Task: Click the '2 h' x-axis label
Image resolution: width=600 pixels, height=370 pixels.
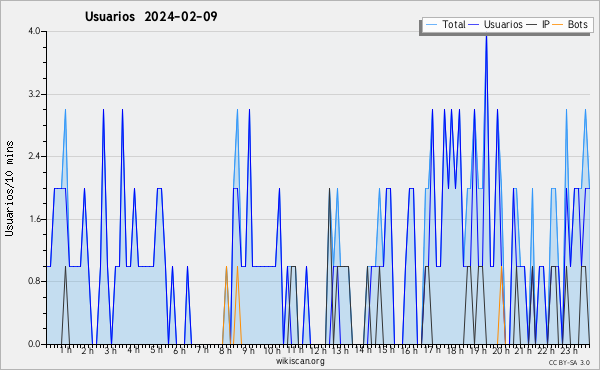Action: click(x=87, y=350)
